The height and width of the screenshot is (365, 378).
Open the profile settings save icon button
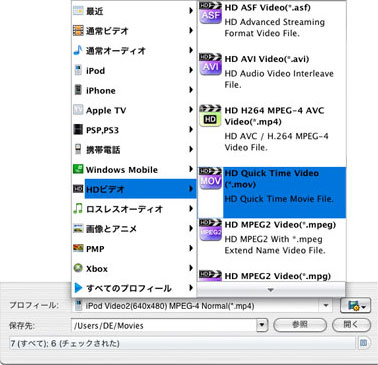click(x=355, y=305)
